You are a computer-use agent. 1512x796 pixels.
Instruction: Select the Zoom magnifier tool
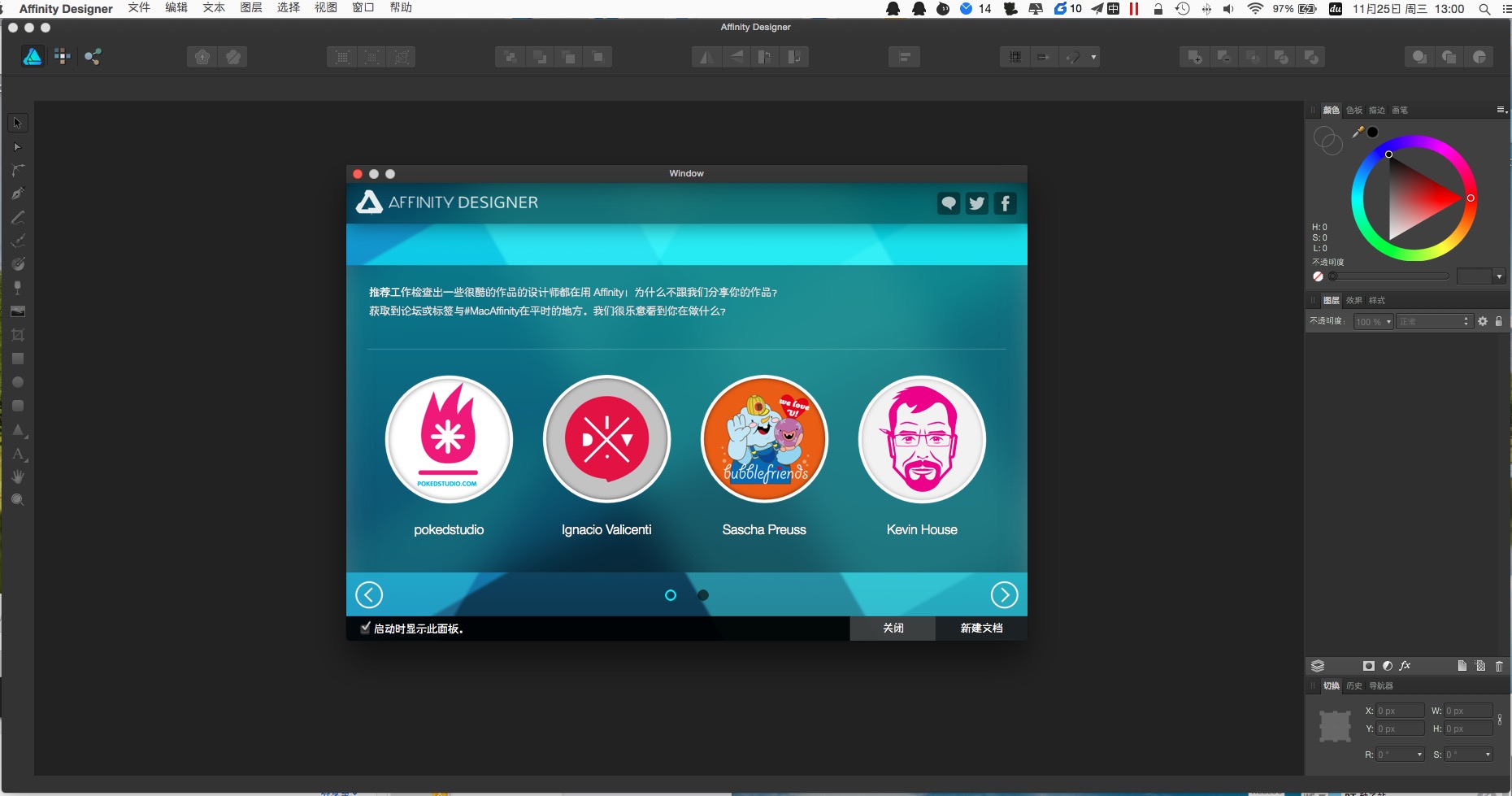point(17,500)
